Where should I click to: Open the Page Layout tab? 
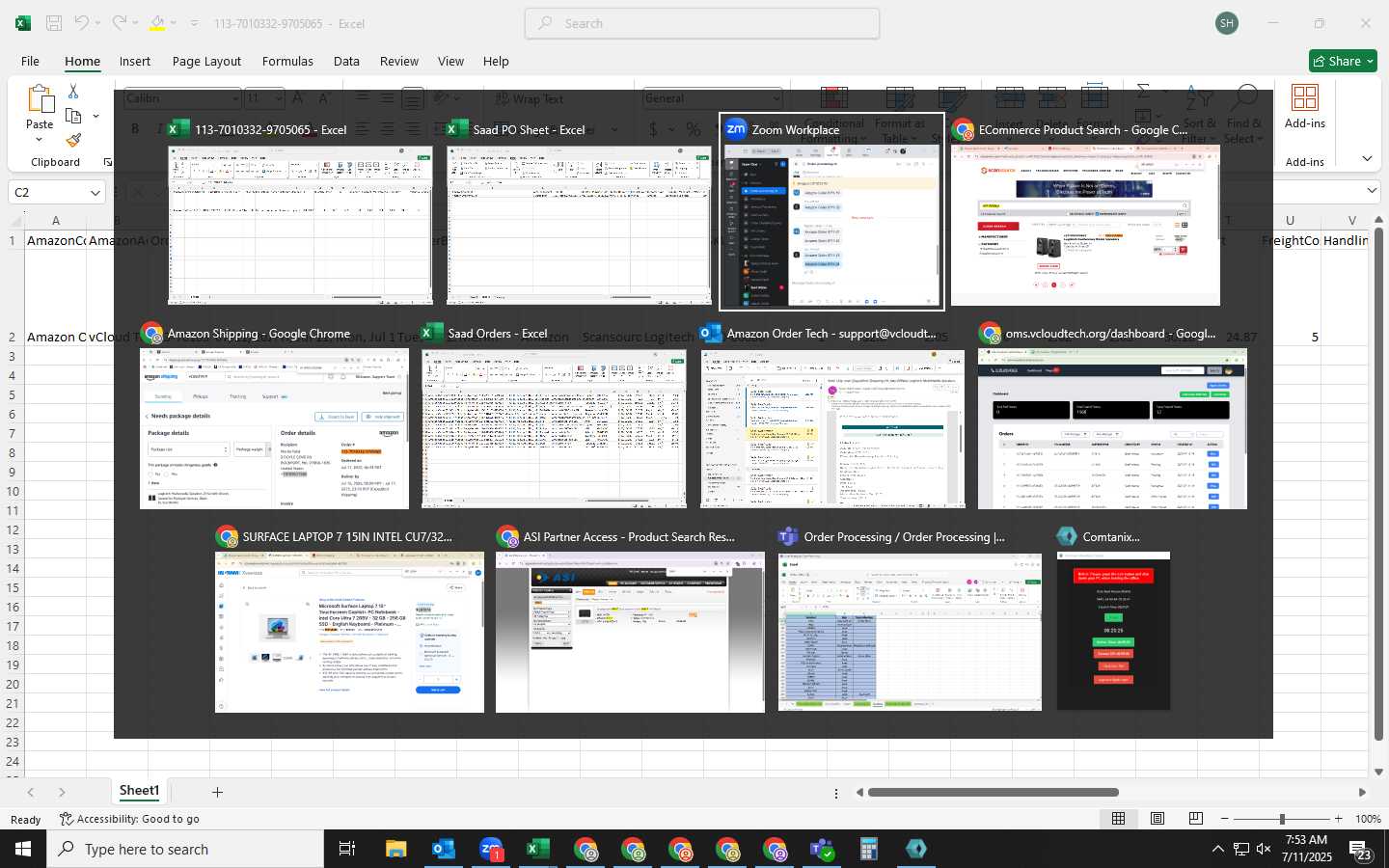[206, 61]
